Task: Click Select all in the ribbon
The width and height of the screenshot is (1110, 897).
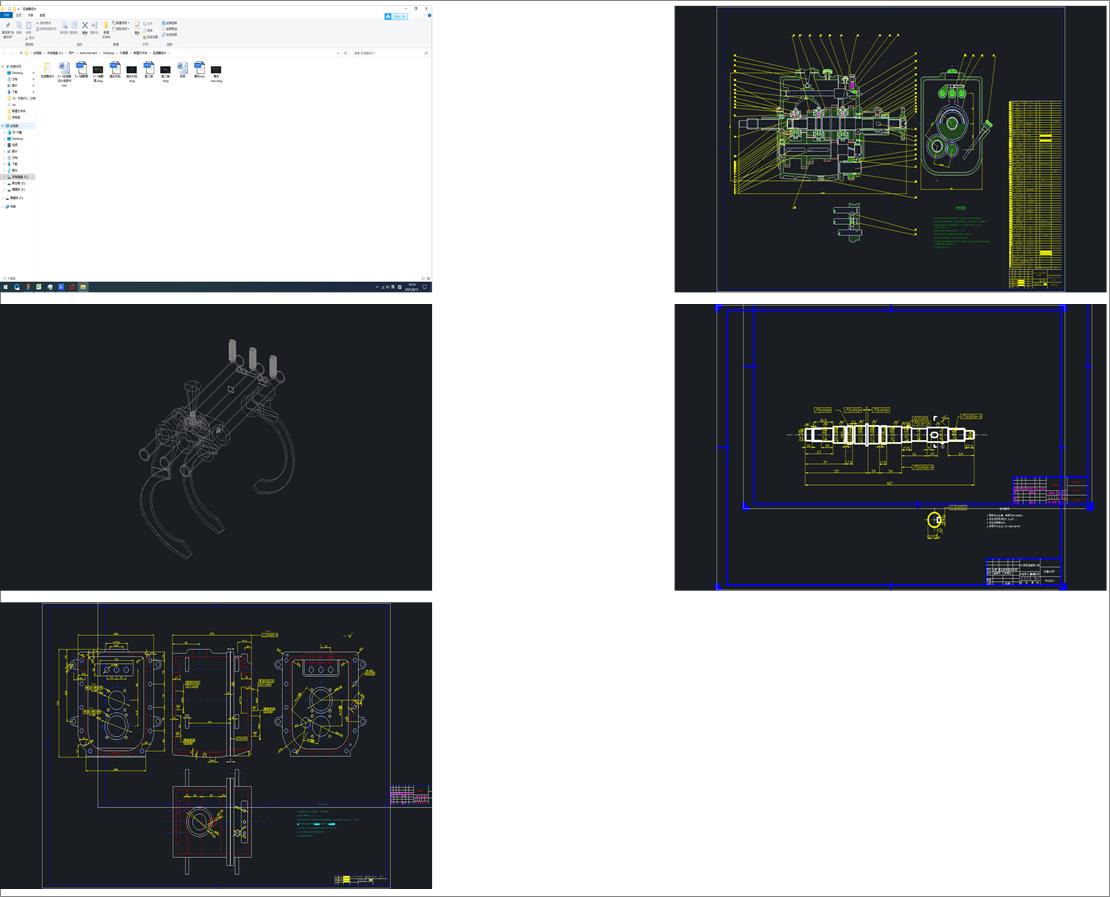Action: 169,23
